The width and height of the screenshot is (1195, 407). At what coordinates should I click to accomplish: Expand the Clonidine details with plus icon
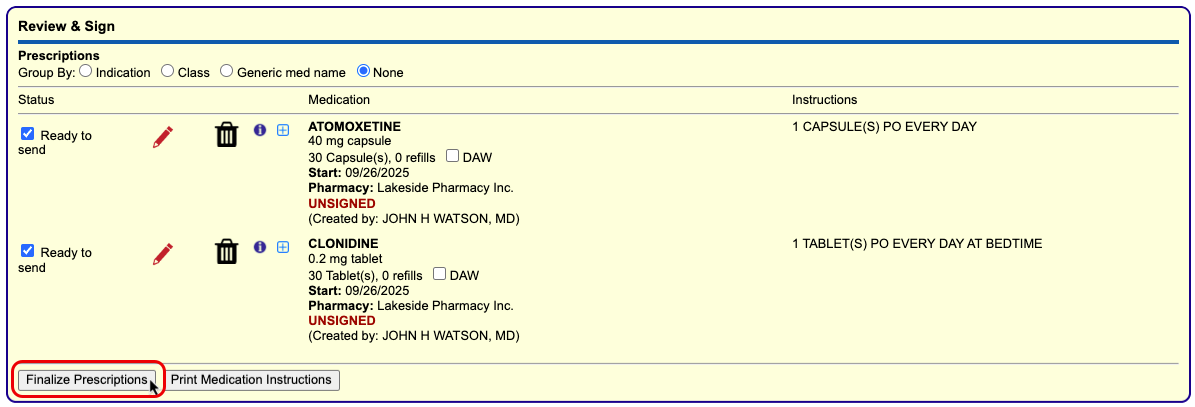pos(283,247)
